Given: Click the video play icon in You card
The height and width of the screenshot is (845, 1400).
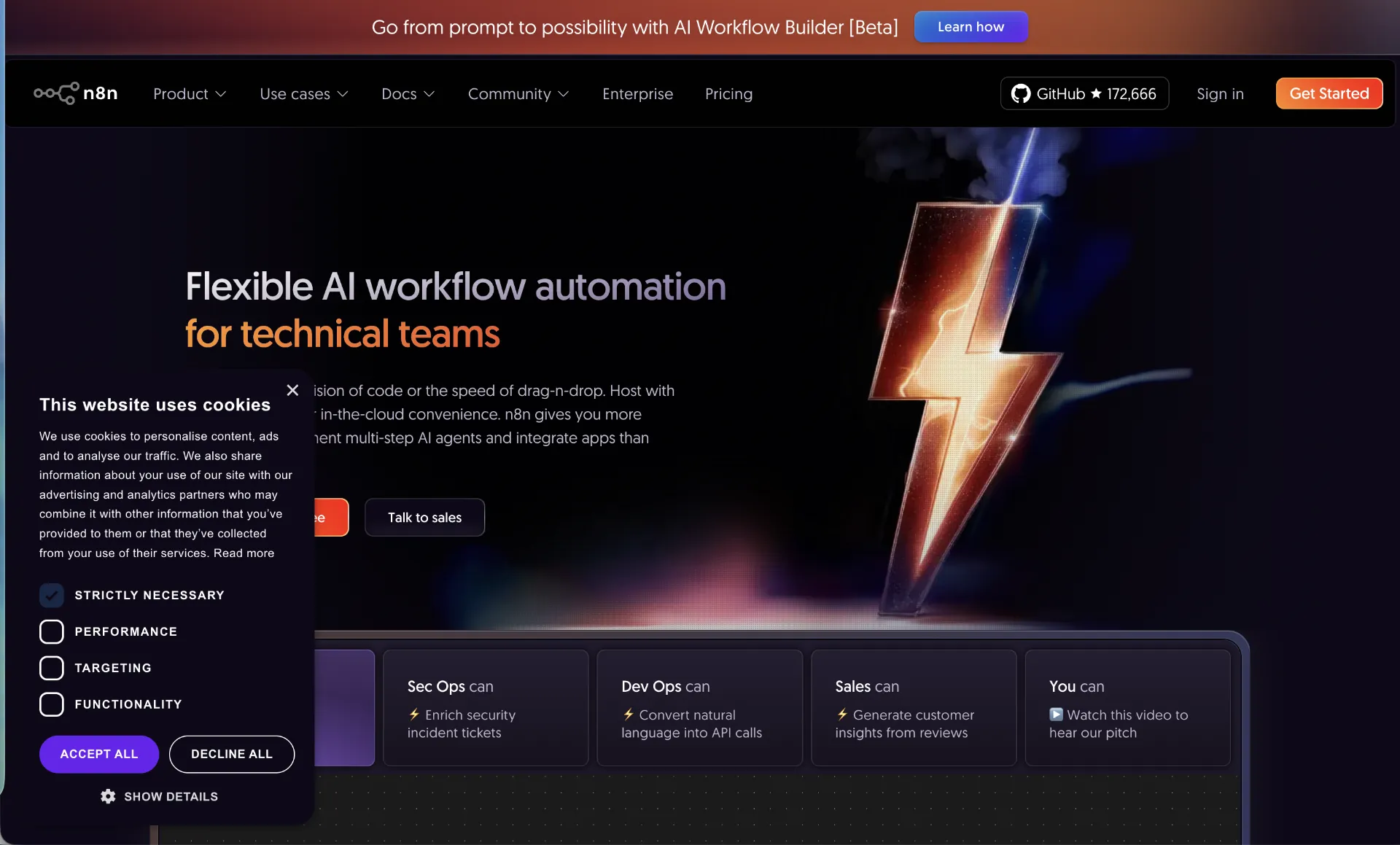Looking at the screenshot, I should [x=1056, y=714].
